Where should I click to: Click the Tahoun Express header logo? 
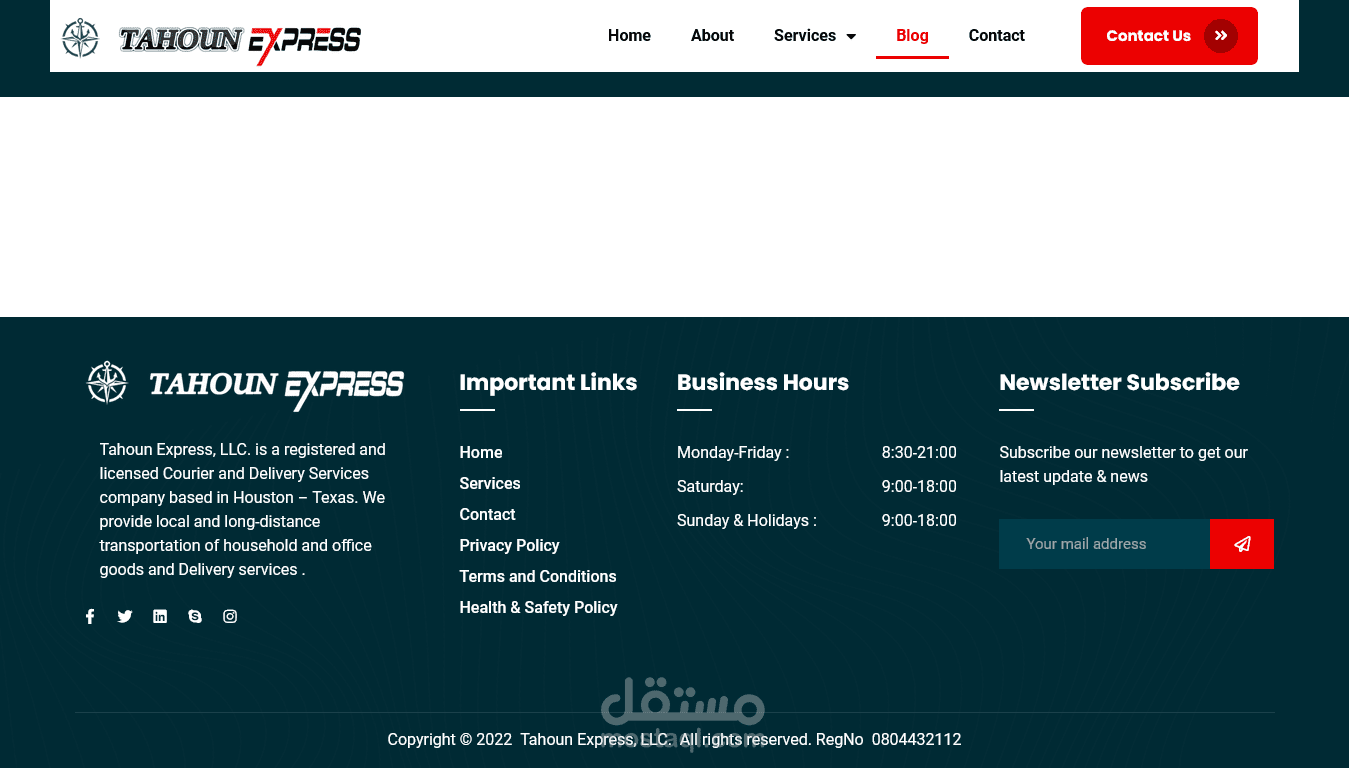coord(211,40)
